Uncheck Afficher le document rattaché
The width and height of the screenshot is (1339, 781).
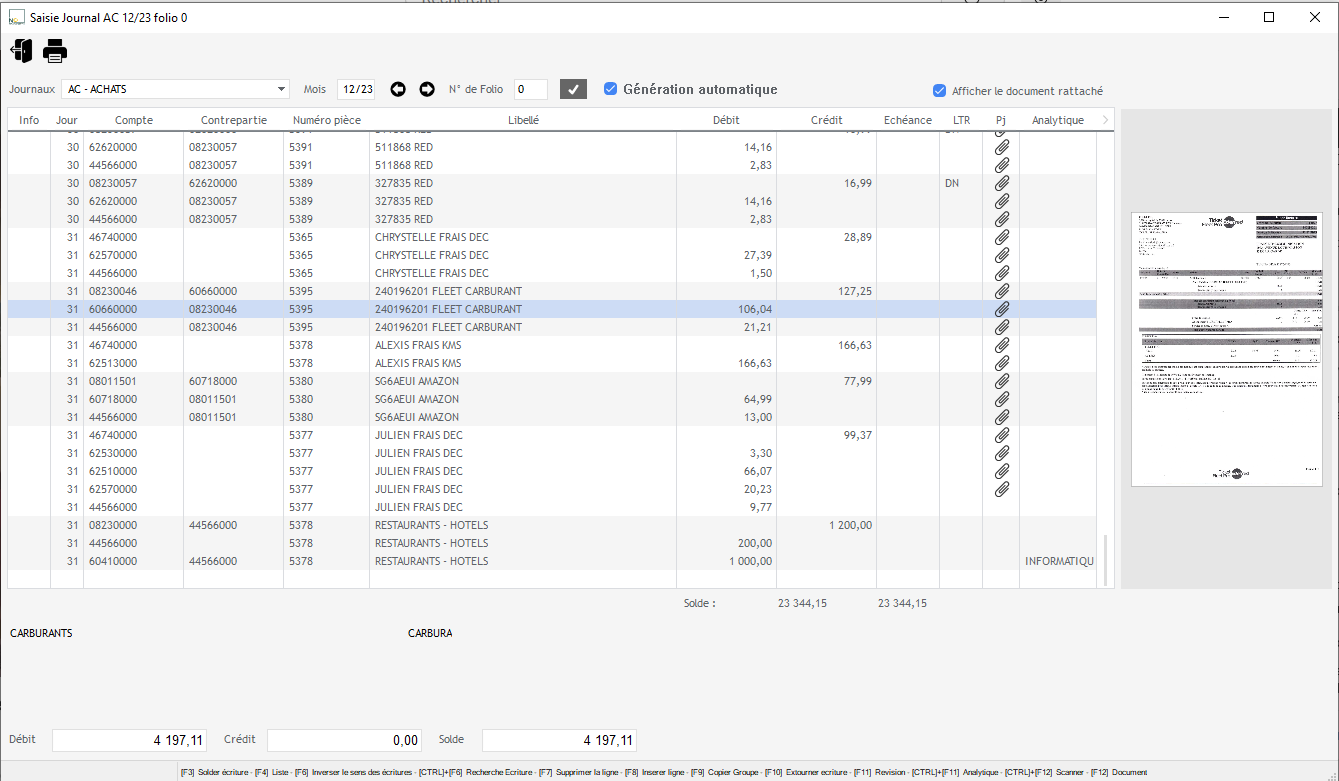point(939,91)
